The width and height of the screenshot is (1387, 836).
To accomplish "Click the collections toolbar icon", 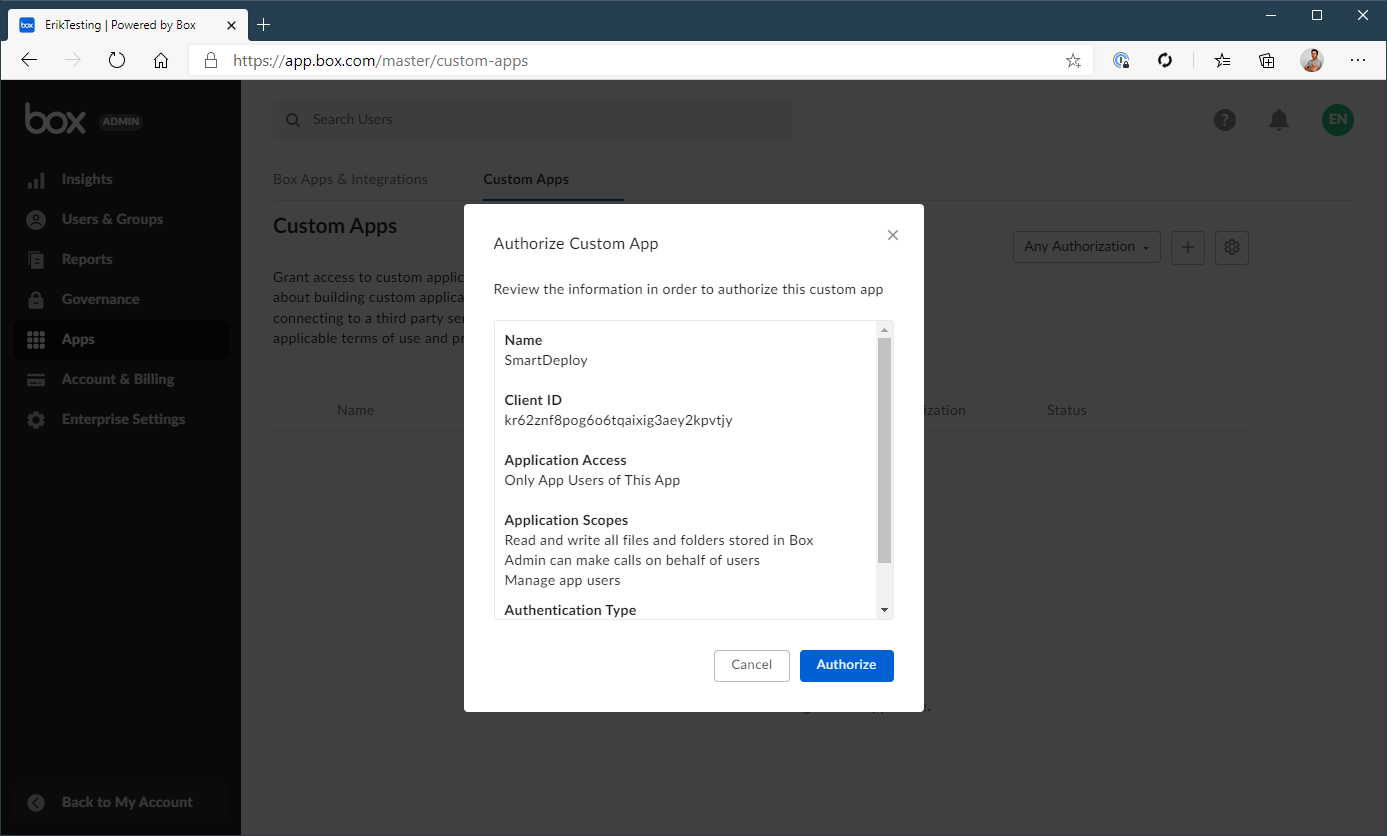I will click(x=1267, y=60).
